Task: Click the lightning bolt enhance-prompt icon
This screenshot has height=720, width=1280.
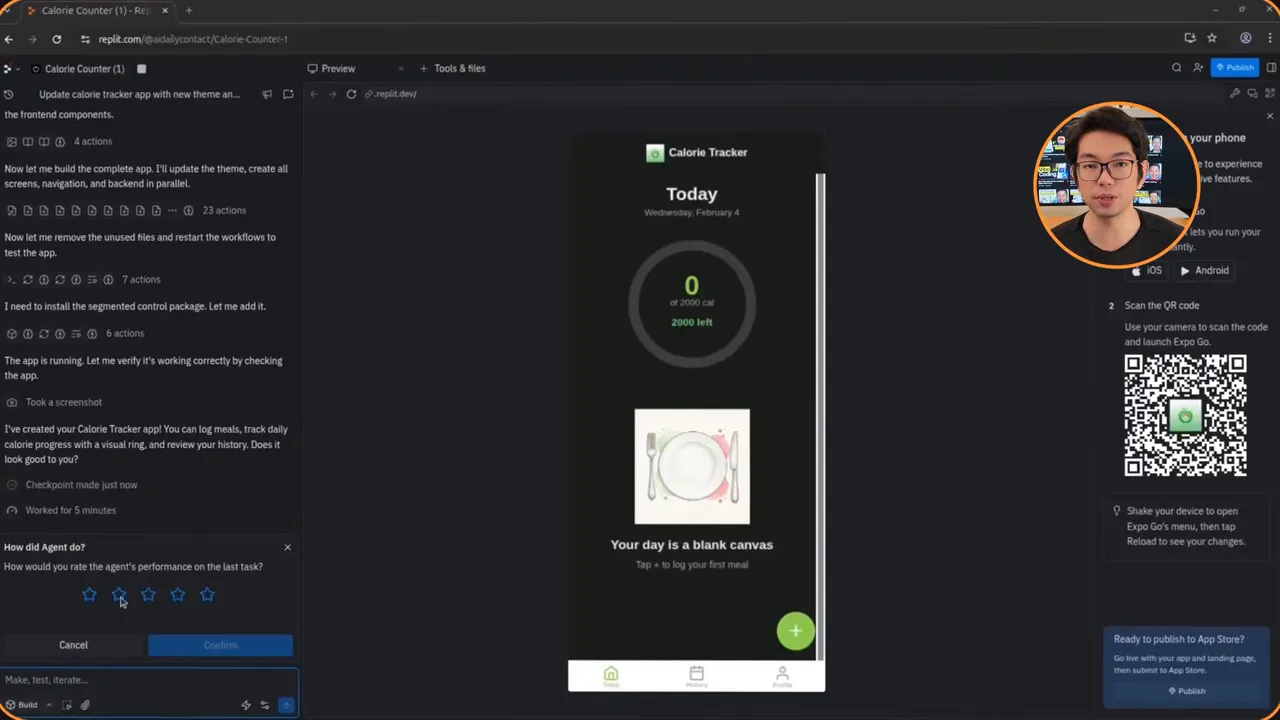Action: click(246, 705)
